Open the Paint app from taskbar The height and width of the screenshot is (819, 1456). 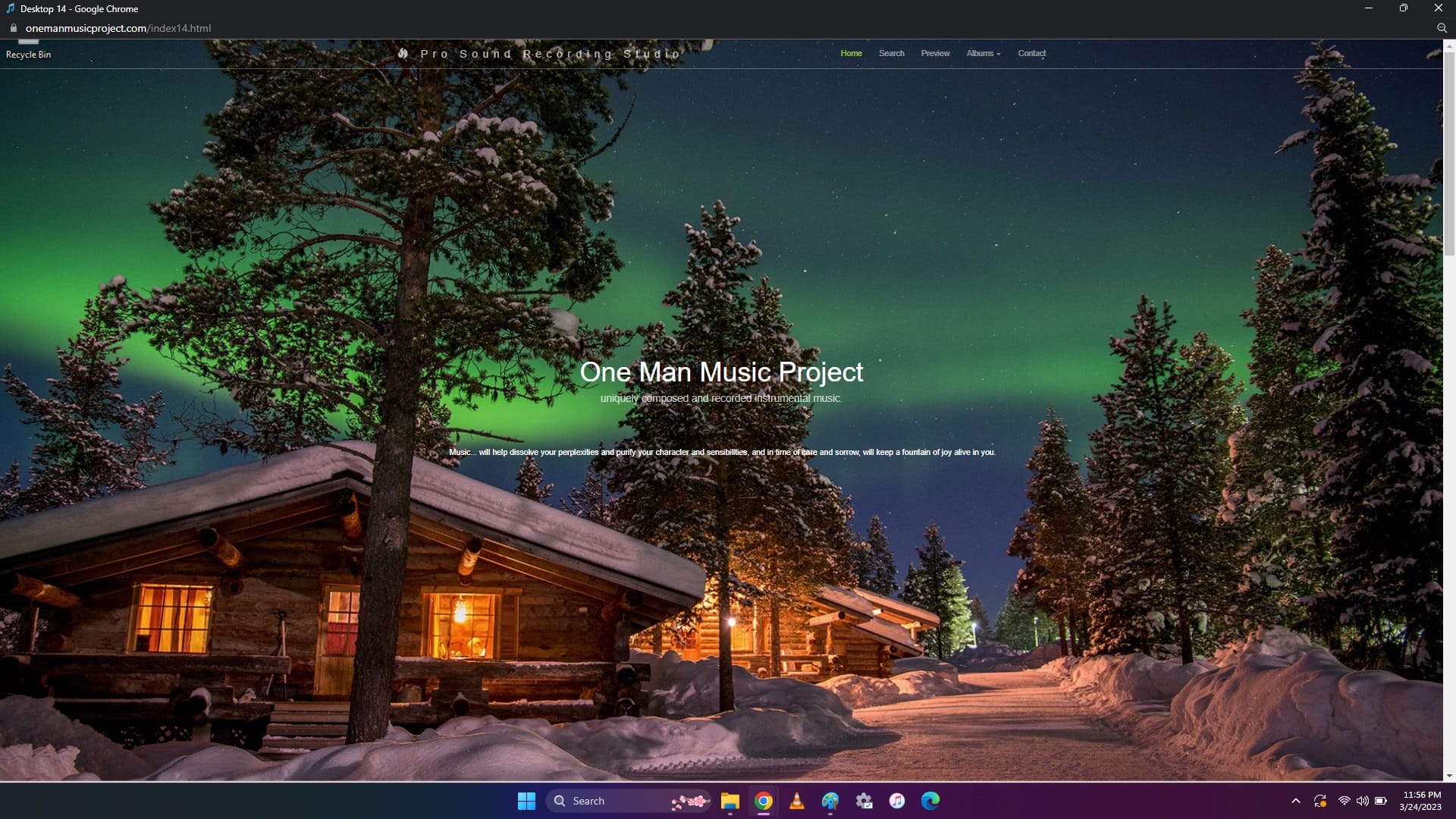(830, 801)
